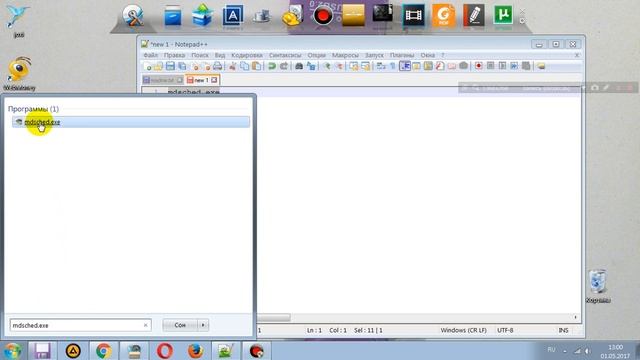Open the Recycle Bin desktop icon
The image size is (640, 360).
point(598,286)
